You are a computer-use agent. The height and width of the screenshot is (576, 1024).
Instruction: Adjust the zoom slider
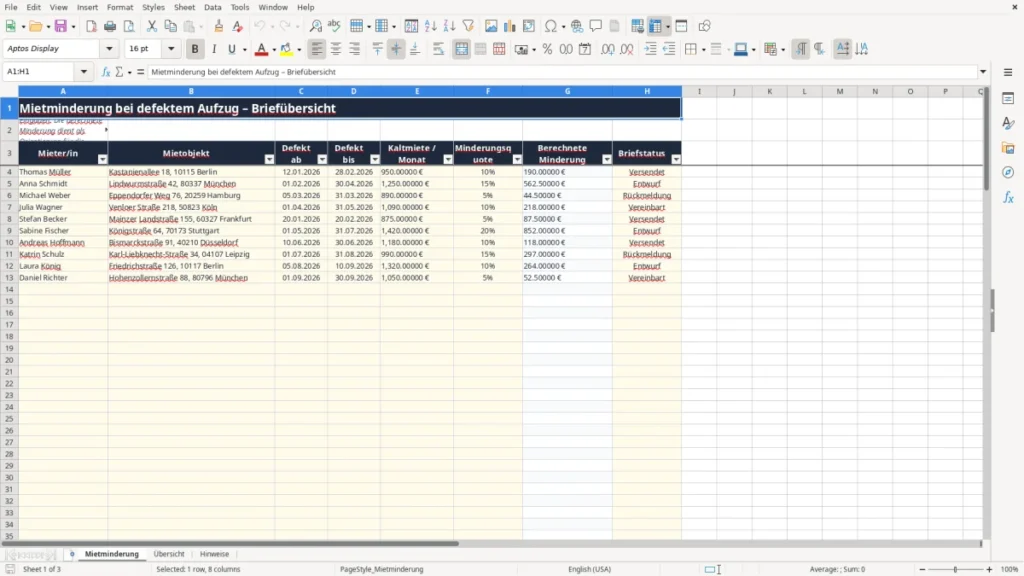tap(955, 569)
